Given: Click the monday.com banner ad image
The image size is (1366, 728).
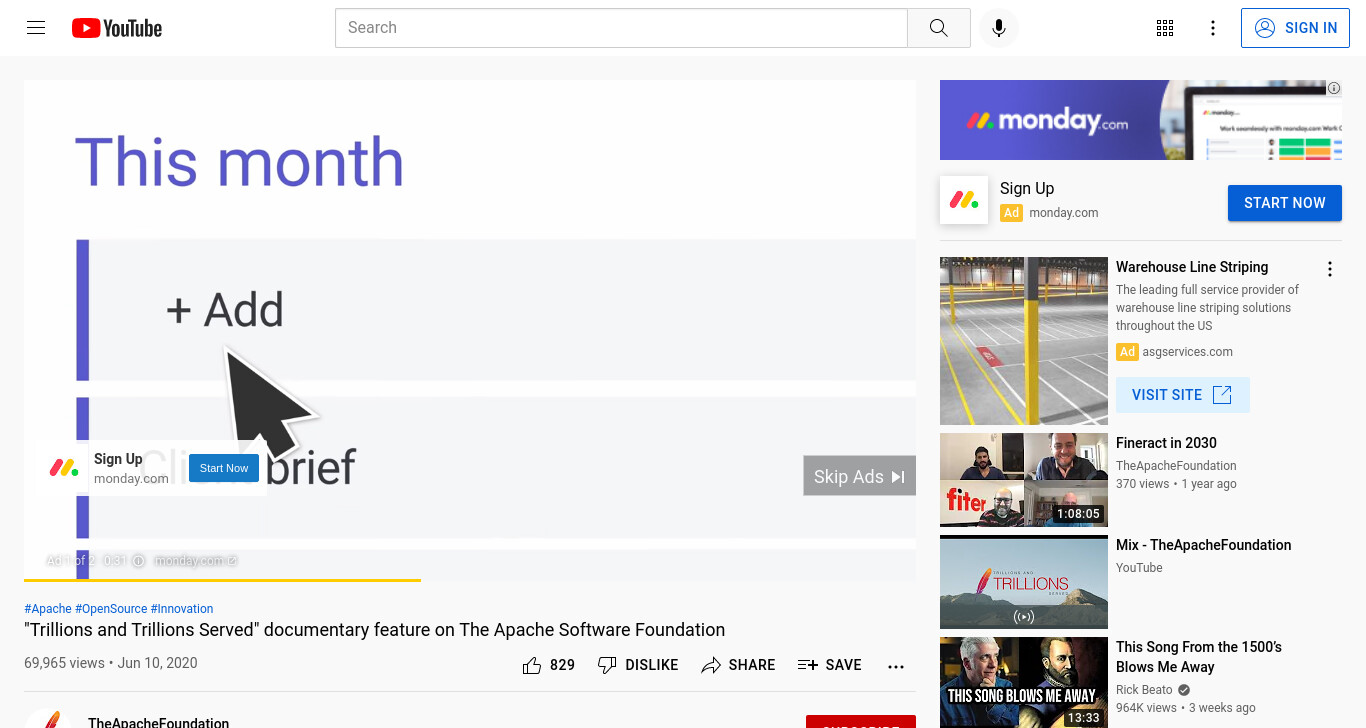Looking at the screenshot, I should point(1141,120).
